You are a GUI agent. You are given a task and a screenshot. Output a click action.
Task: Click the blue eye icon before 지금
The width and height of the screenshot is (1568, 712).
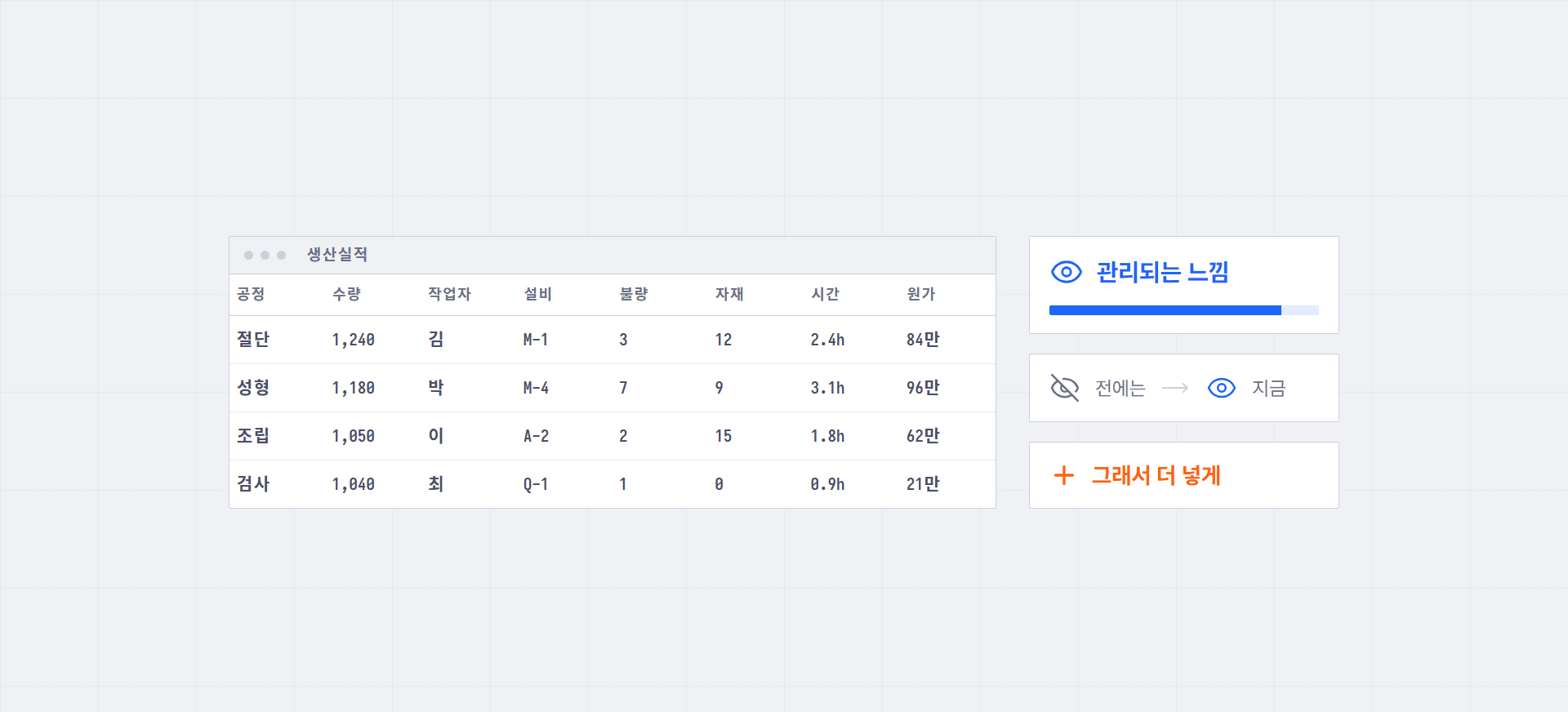pos(1222,388)
